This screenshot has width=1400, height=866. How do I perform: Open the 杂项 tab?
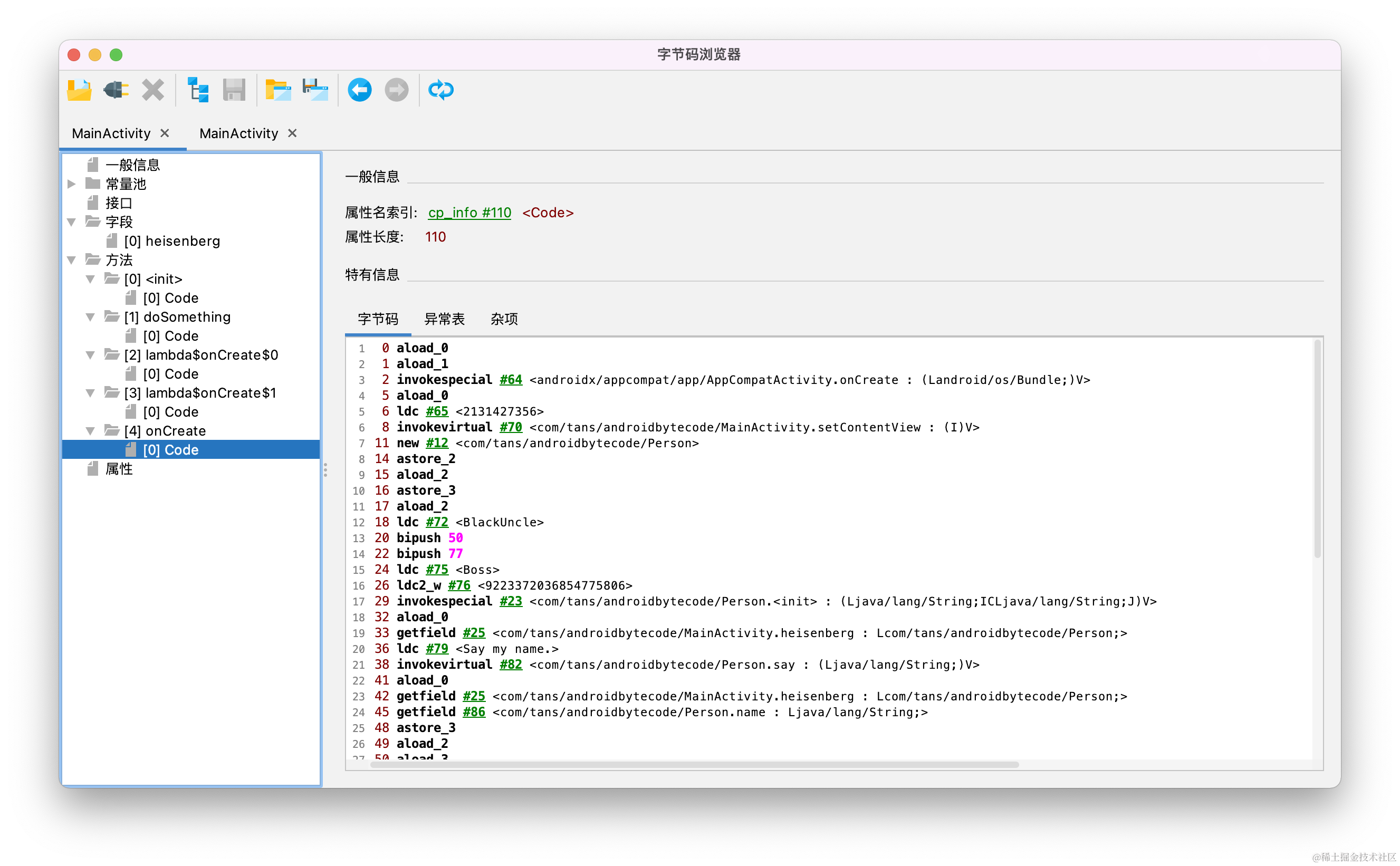pyautogui.click(x=504, y=319)
